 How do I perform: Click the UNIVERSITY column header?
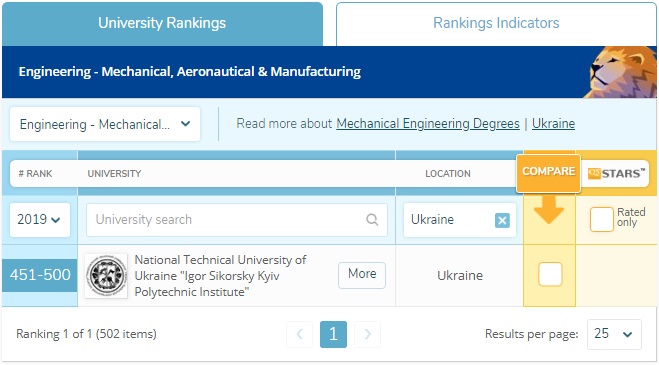[114, 174]
